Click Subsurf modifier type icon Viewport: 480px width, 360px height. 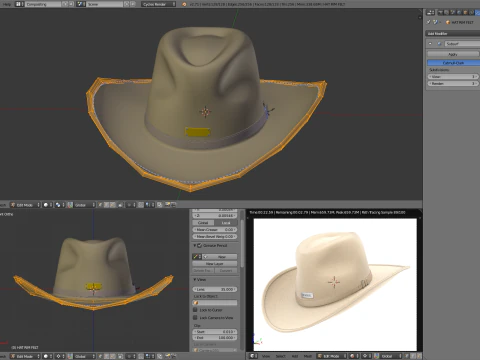point(439,44)
